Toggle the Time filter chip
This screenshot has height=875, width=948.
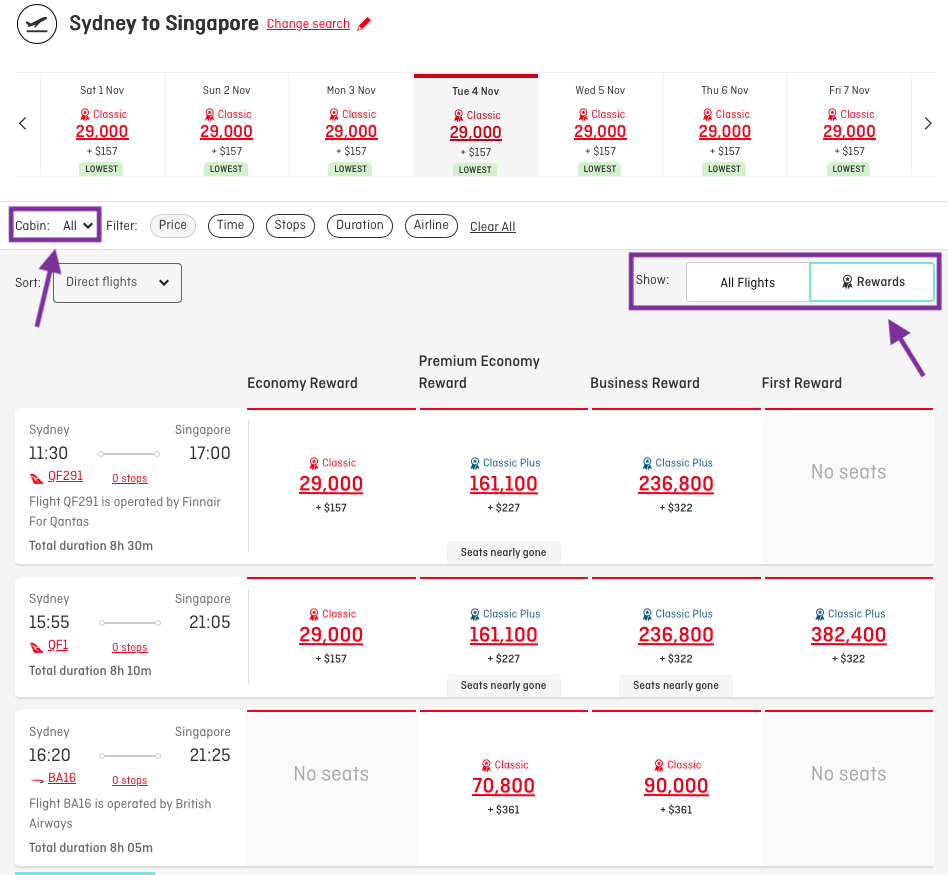click(x=231, y=226)
